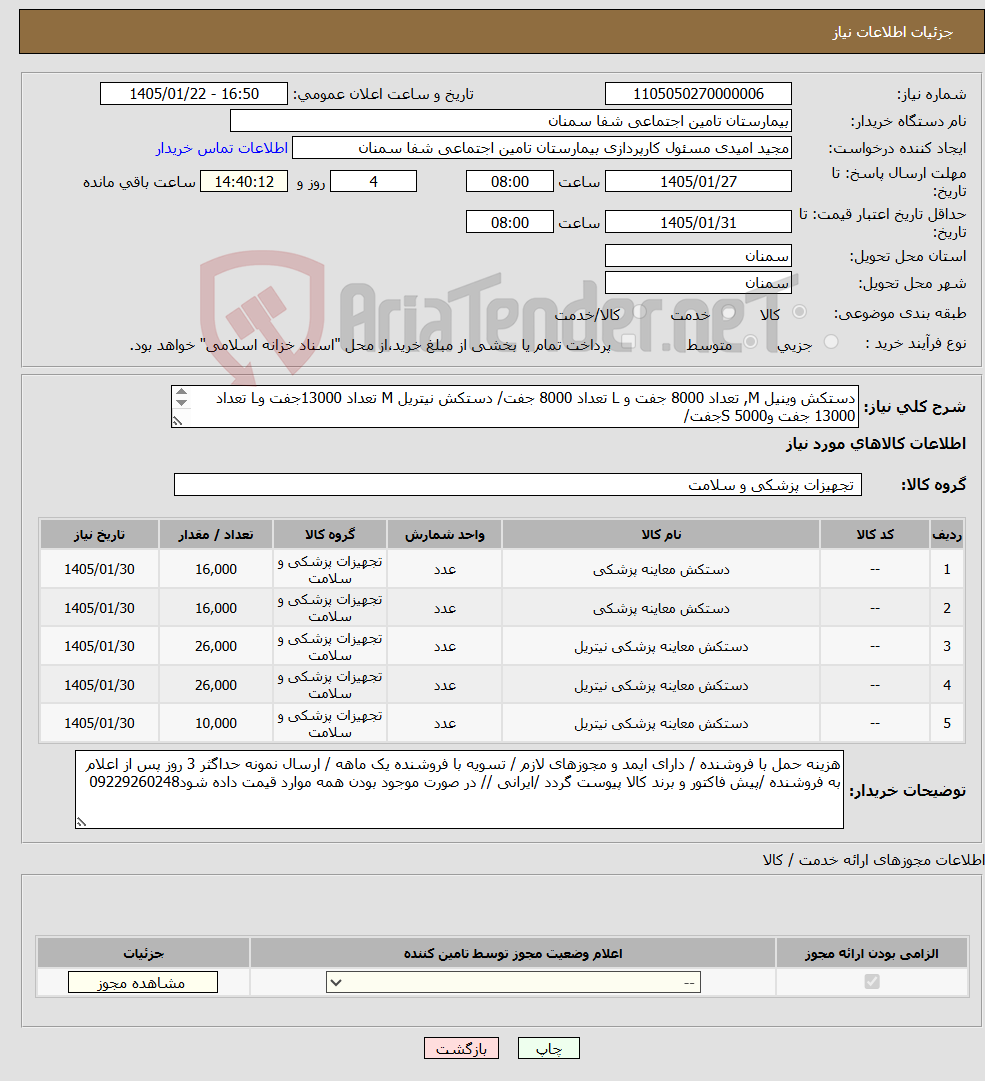The height and width of the screenshot is (1081, 985).
Task: Click the تاریخ نیاز column header
Action: pyautogui.click(x=99, y=534)
